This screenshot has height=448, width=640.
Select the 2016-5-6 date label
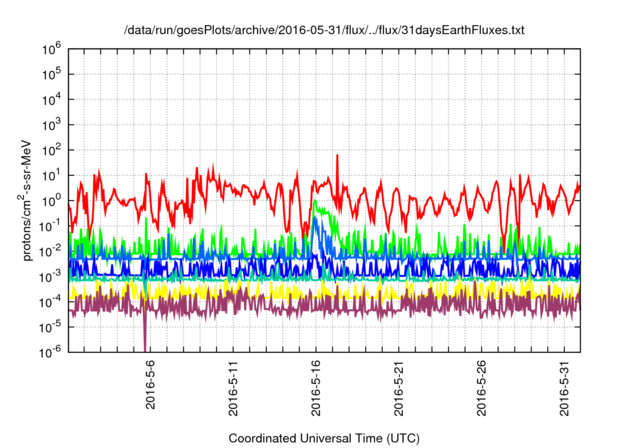151,384
